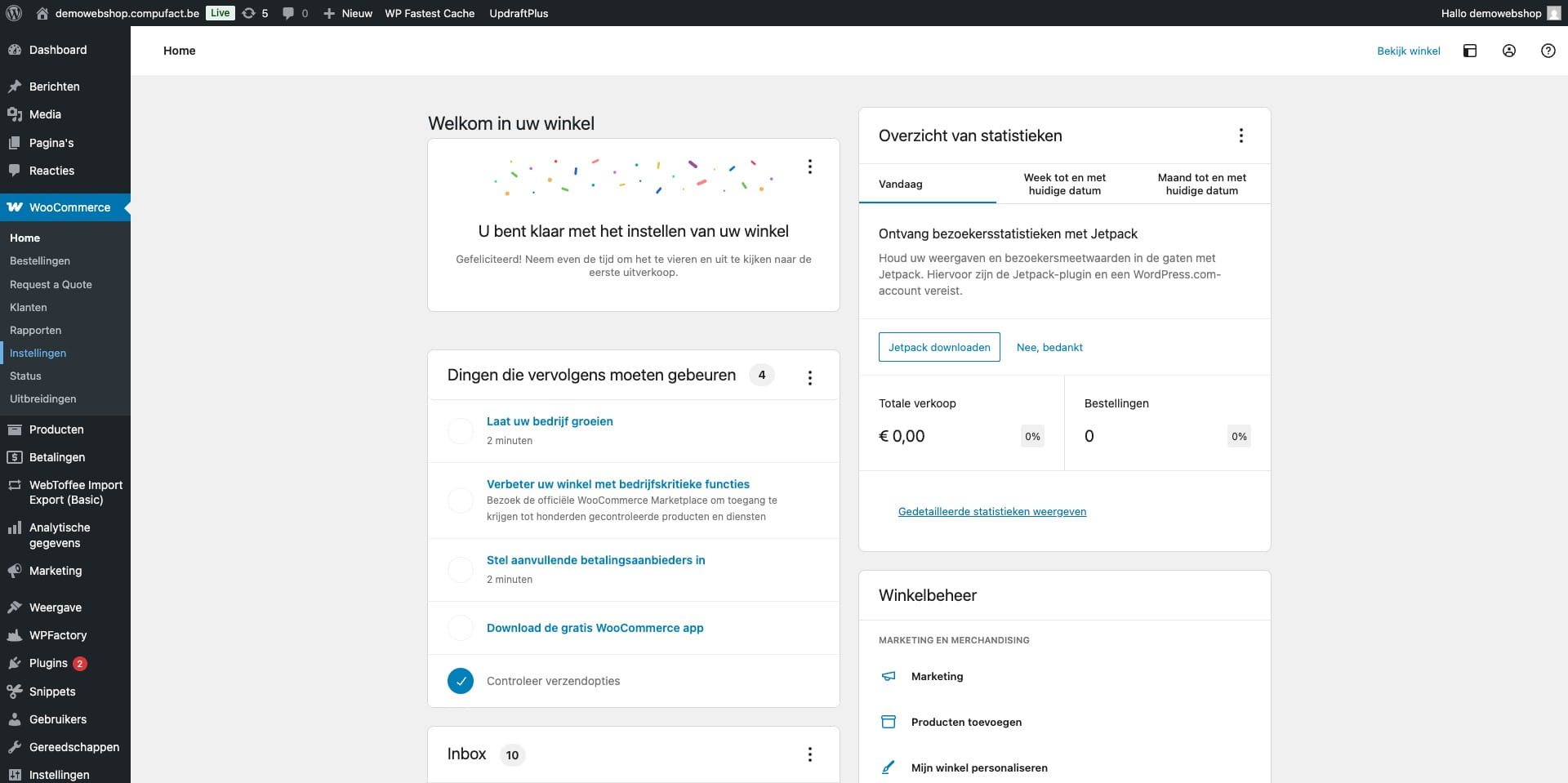Open the Totale verkoop stat tile
The height and width of the screenshot is (783, 1568).
(x=961, y=422)
